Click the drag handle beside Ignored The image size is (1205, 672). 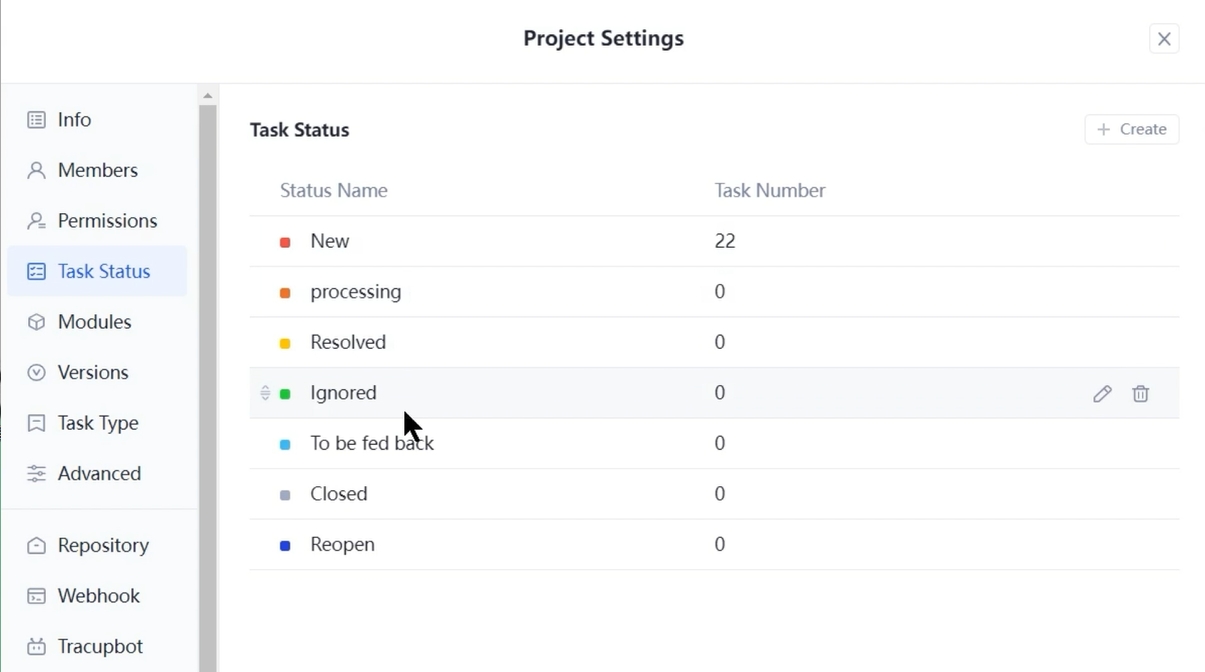(x=264, y=392)
